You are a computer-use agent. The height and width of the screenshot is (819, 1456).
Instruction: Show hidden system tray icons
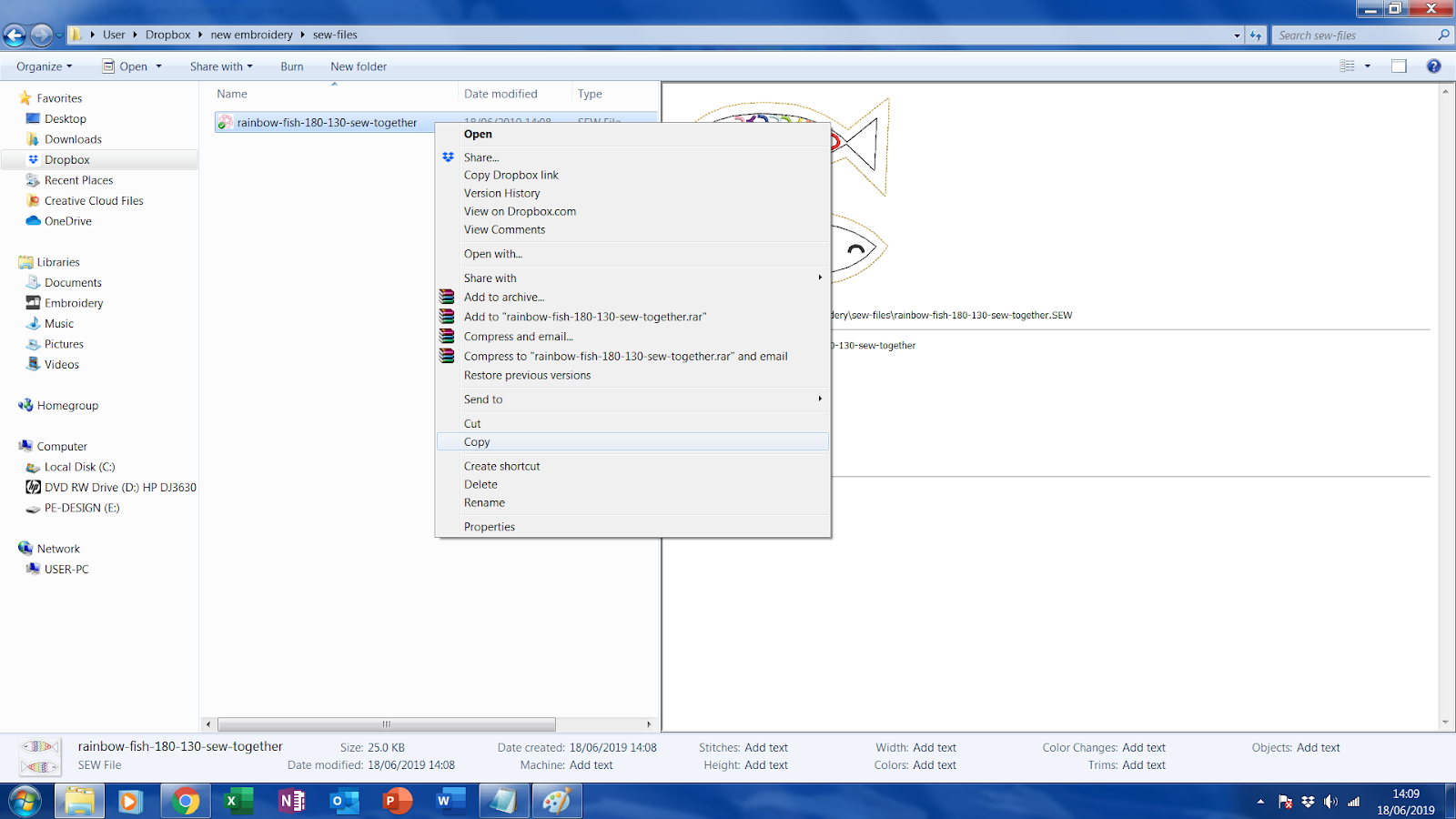tap(1260, 802)
